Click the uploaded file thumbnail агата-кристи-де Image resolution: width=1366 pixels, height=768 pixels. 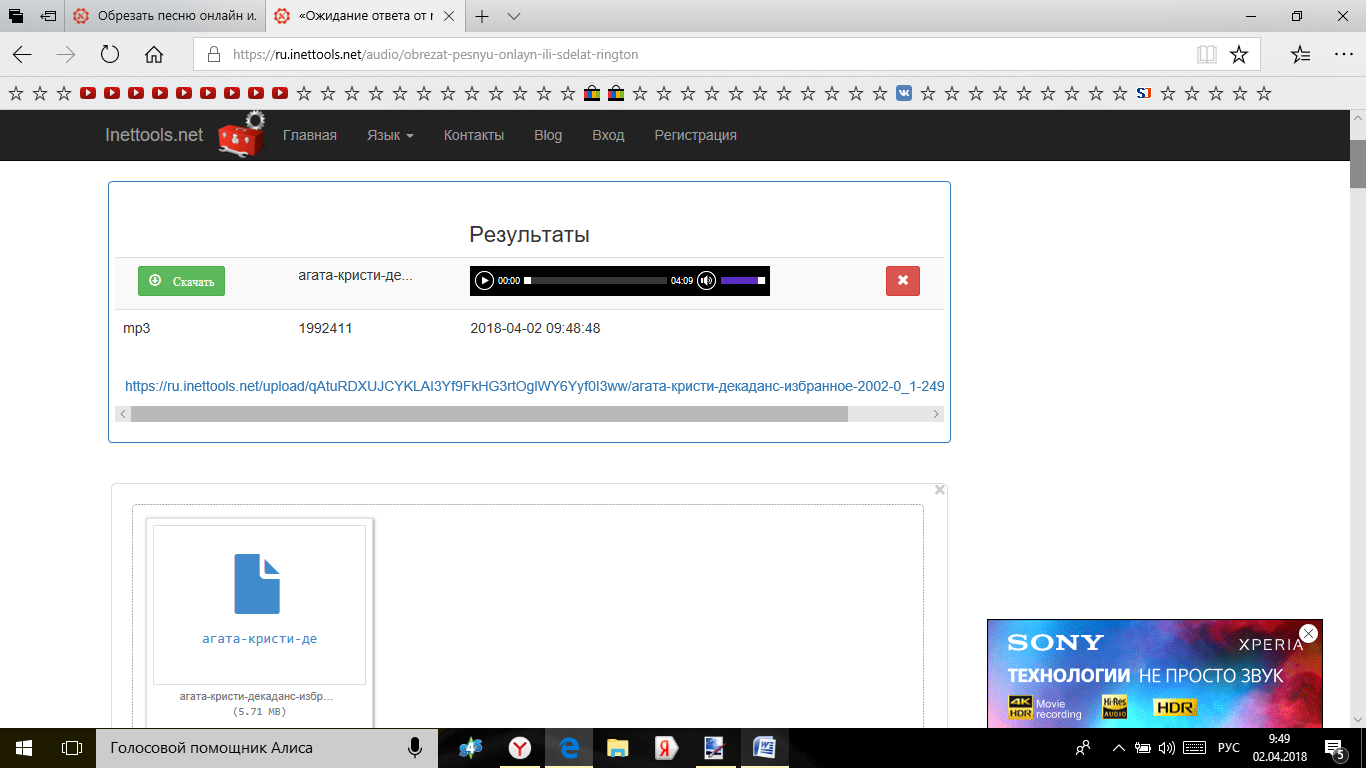259,602
